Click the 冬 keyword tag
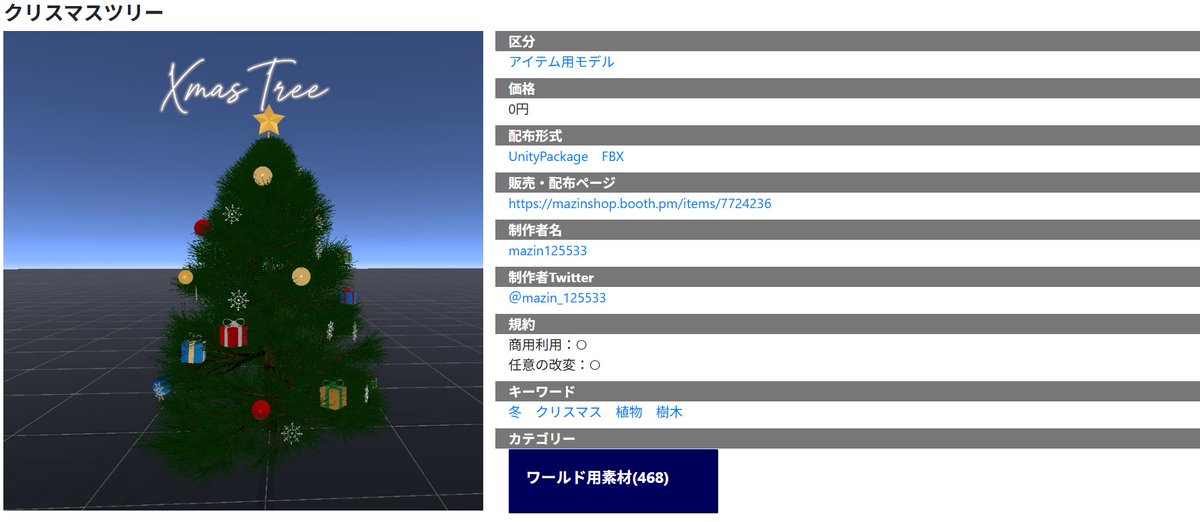This screenshot has width=1200, height=522. pos(515,412)
